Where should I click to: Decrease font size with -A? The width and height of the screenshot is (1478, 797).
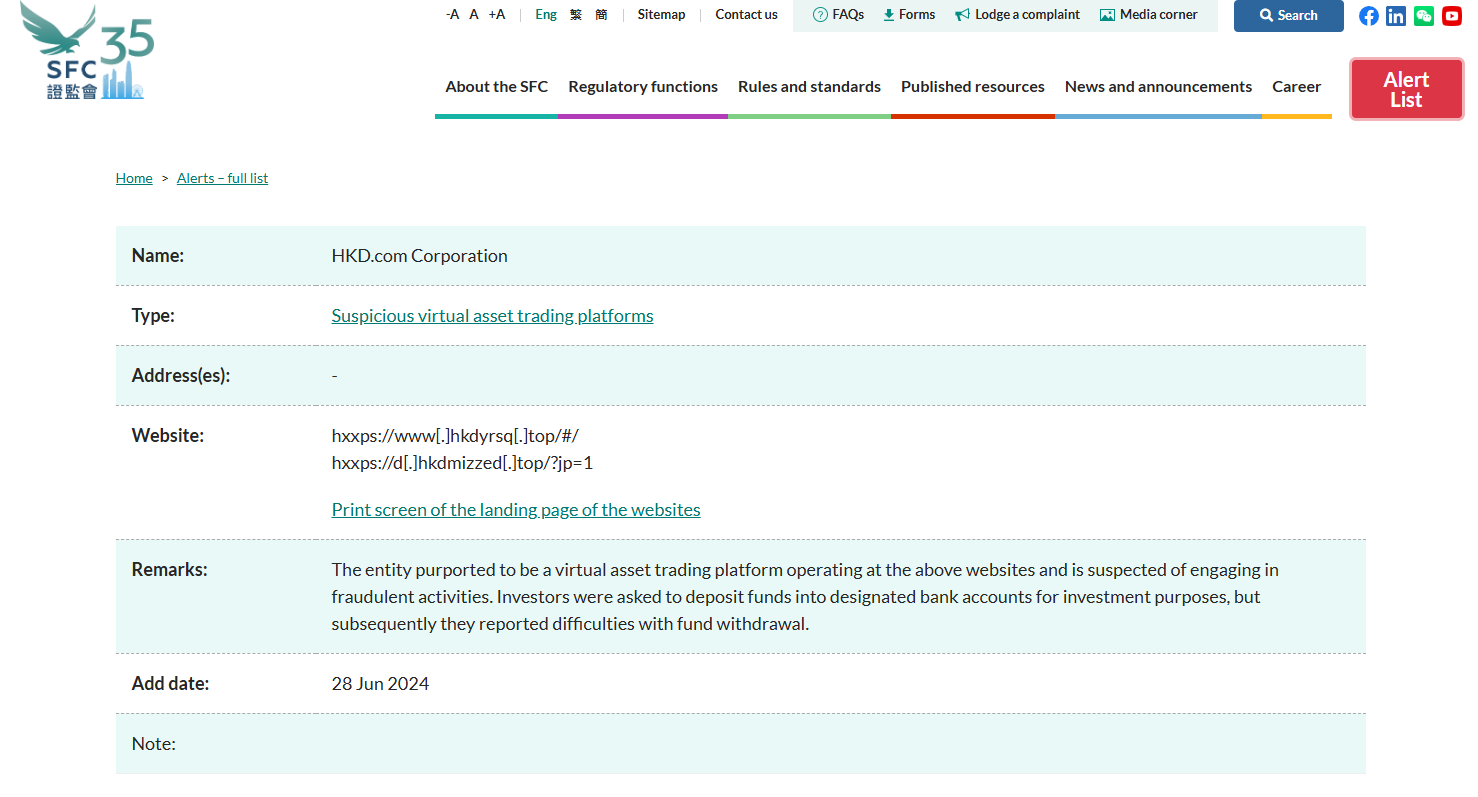tap(452, 15)
